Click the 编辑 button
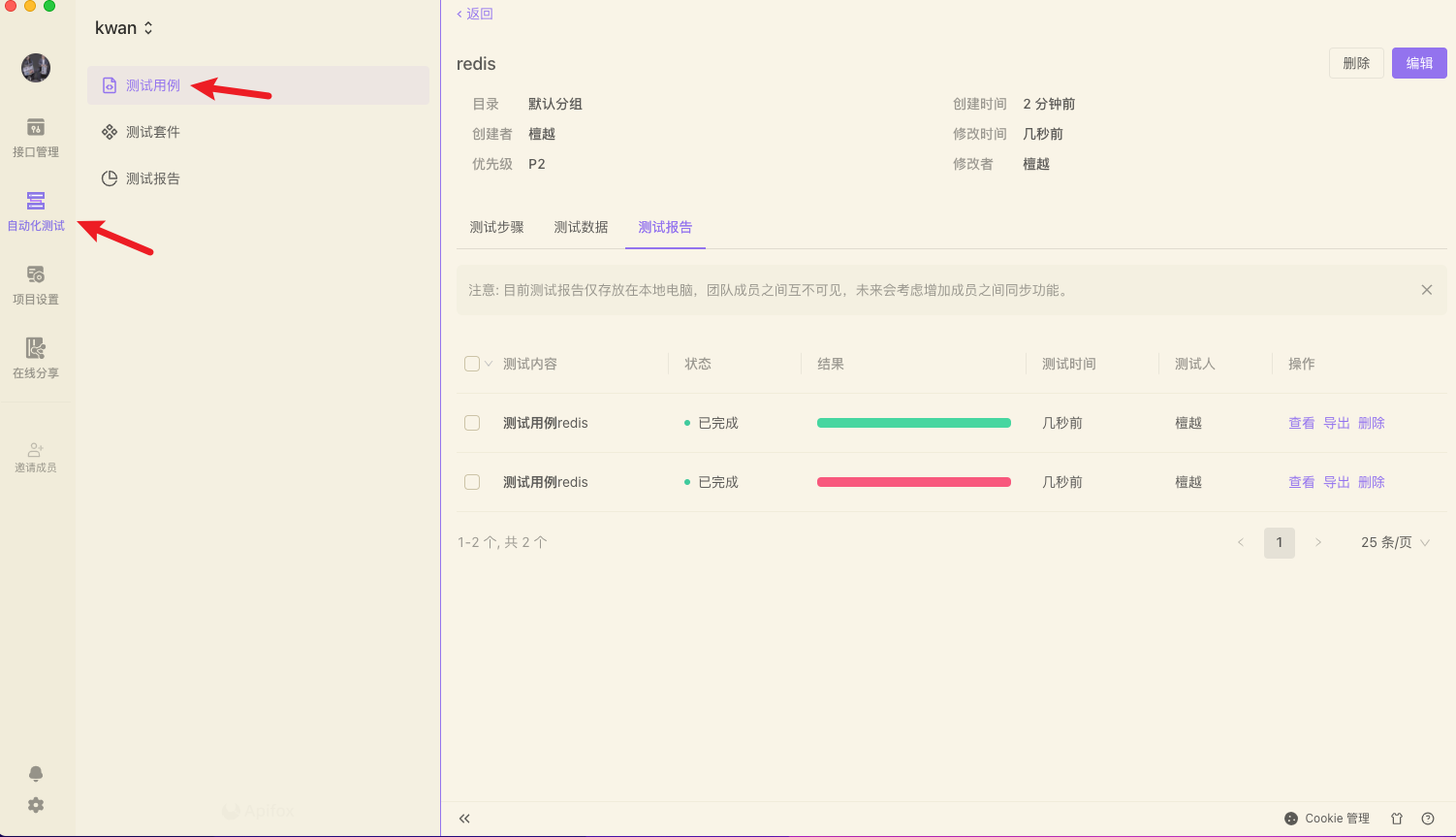 1419,63
